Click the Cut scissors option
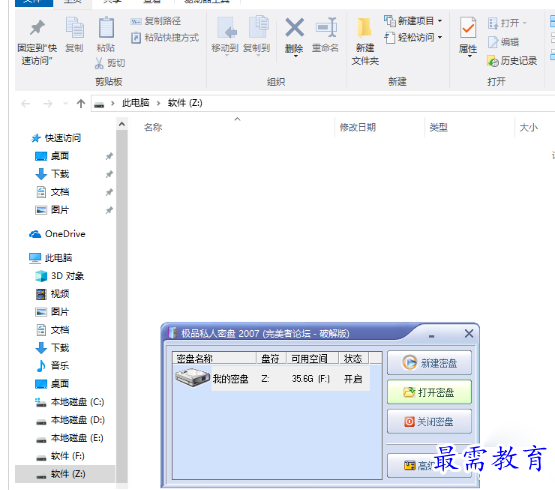The height and width of the screenshot is (490, 555). (110, 63)
